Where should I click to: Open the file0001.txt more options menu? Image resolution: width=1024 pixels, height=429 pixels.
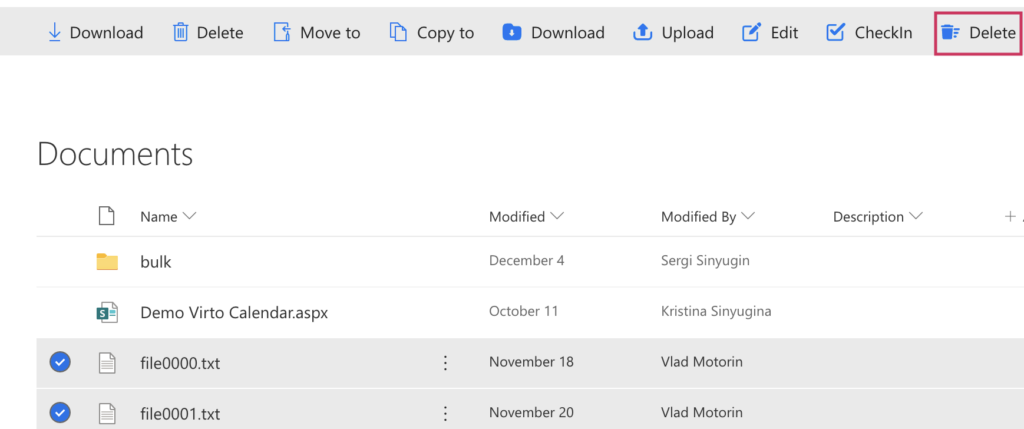445,413
